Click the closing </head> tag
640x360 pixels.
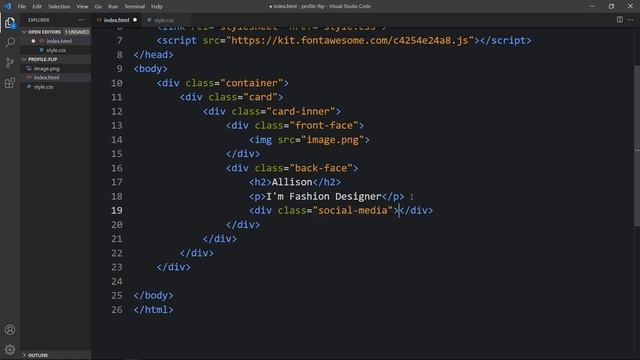click(x=153, y=55)
